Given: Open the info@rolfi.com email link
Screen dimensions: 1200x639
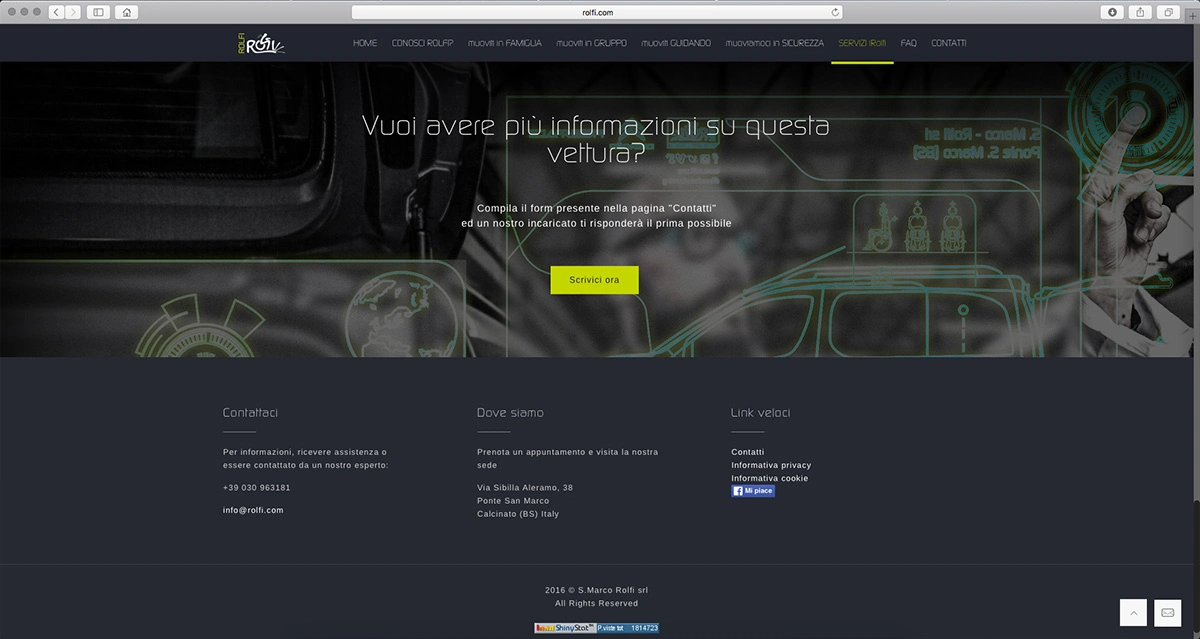Looking at the screenshot, I should click(253, 510).
